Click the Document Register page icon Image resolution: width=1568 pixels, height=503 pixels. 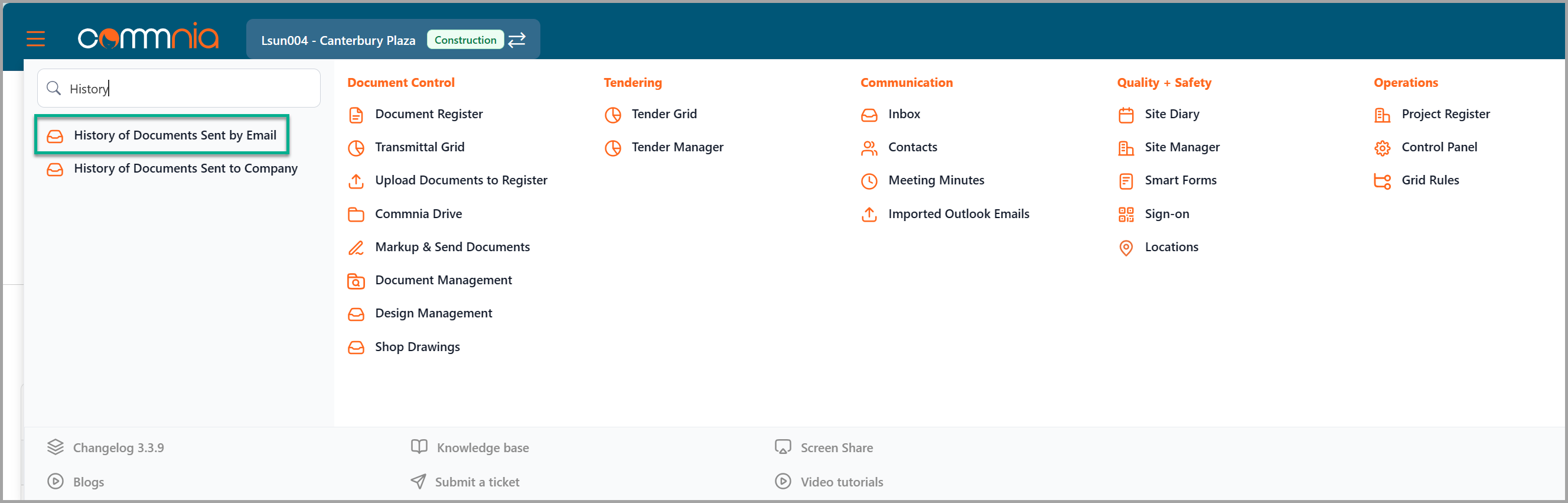[x=356, y=115]
